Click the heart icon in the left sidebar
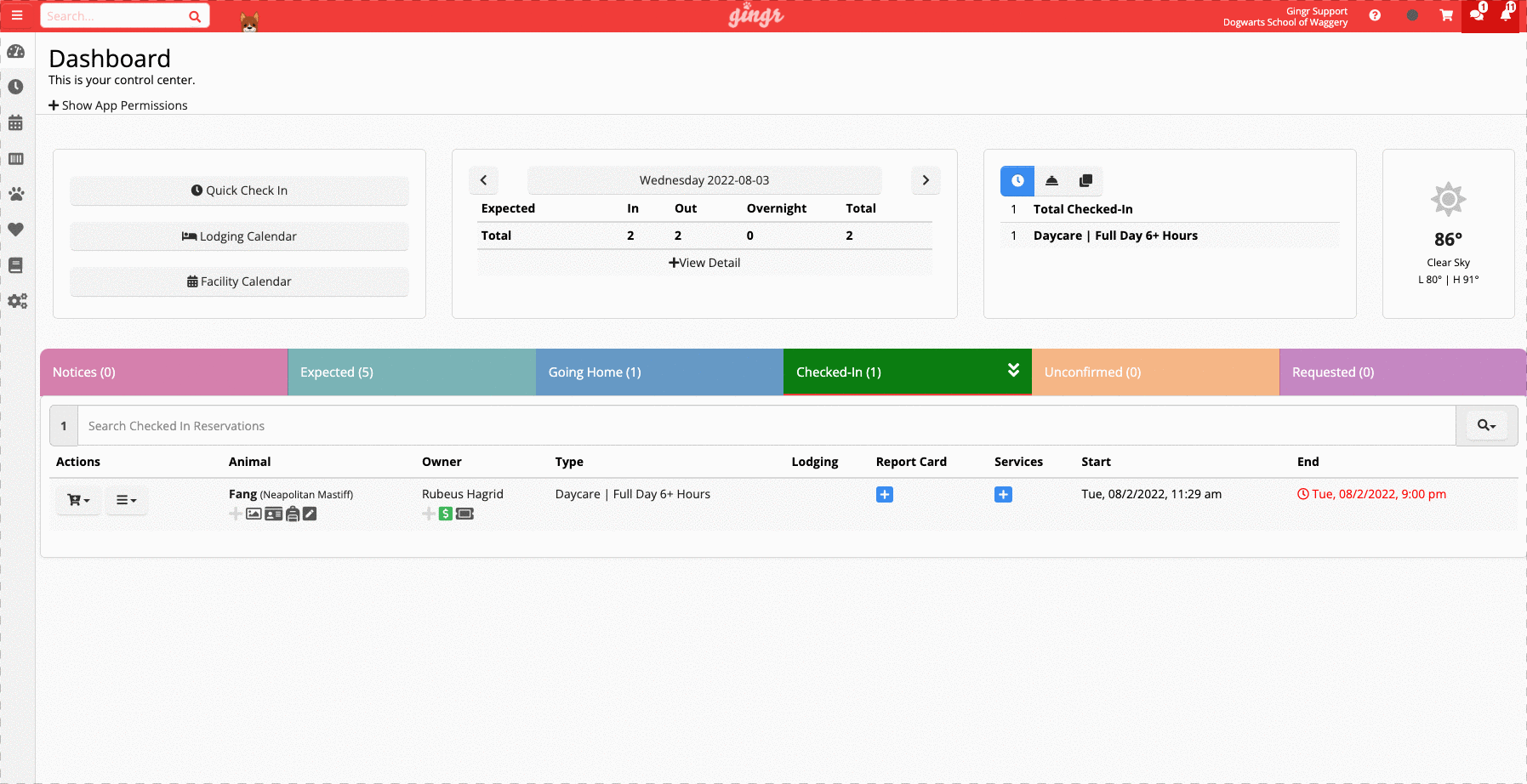 point(15,230)
